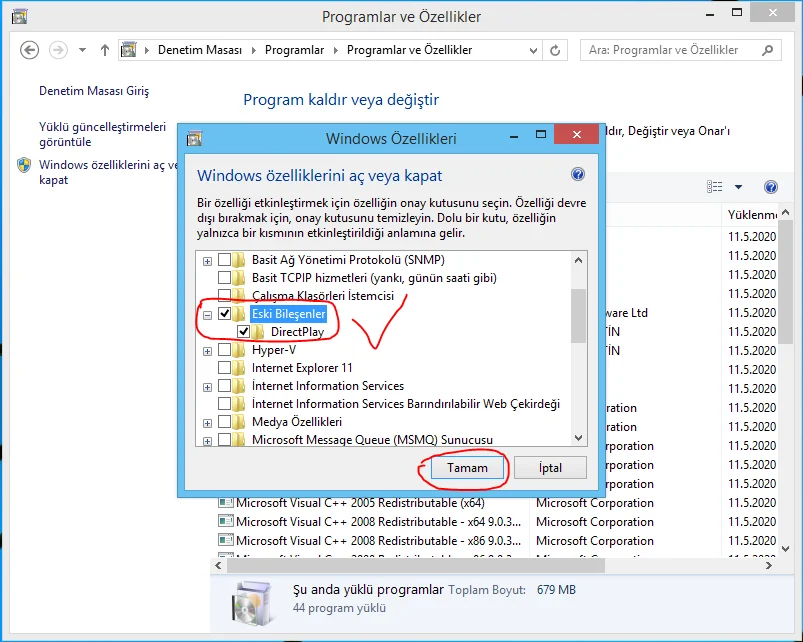803x642 pixels.
Task: Open Denetim Masası Giriş link
Action: pyautogui.click(x=94, y=91)
